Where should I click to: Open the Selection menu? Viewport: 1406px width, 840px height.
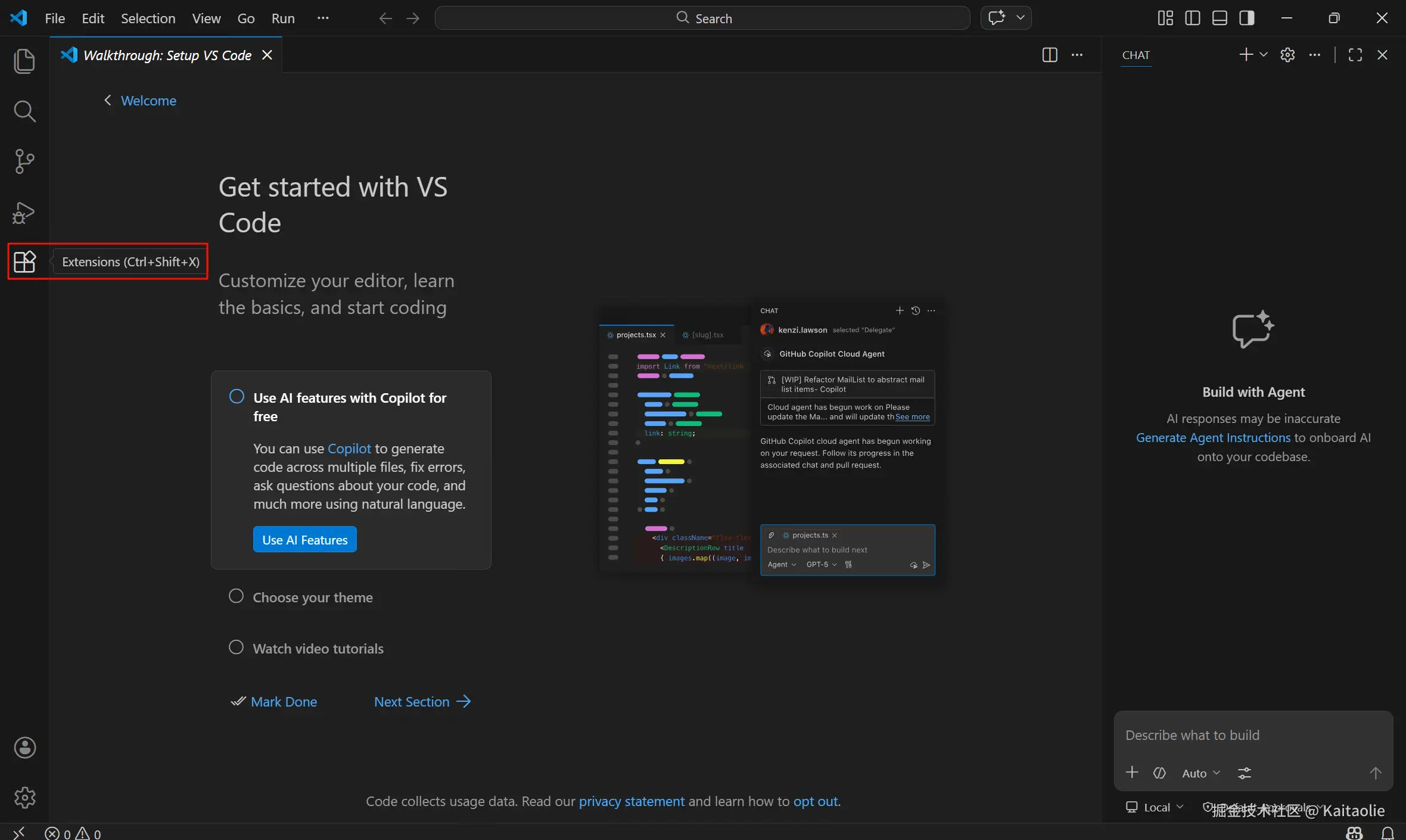pos(148,18)
